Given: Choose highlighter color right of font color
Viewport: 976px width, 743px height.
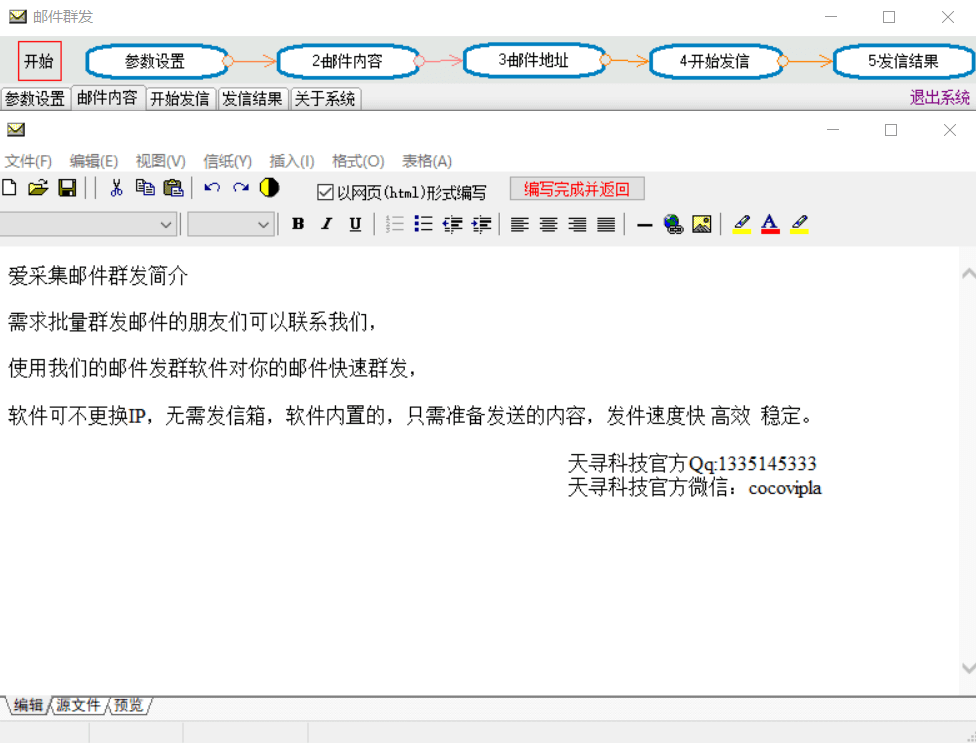Looking at the screenshot, I should [x=799, y=223].
